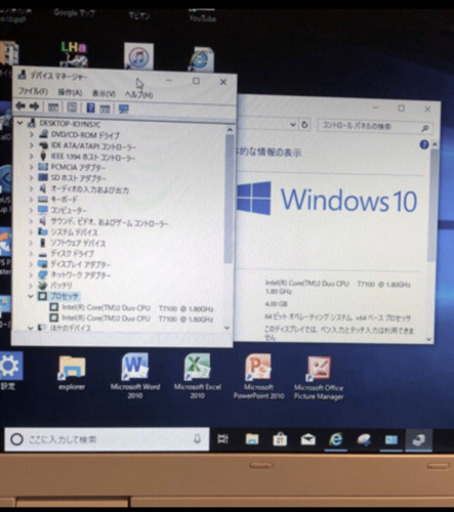The height and width of the screenshot is (512, 454).
Task: Collapse the プロセッサ node
Action: coord(31,296)
